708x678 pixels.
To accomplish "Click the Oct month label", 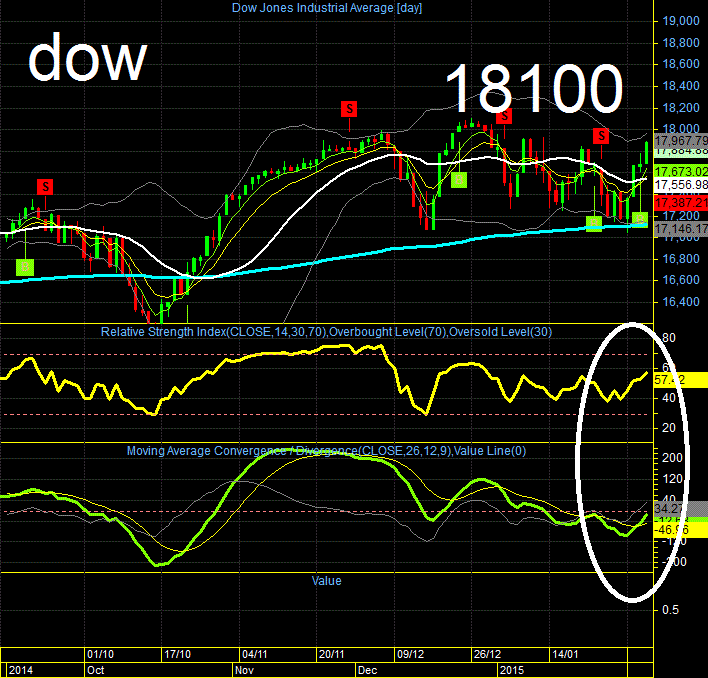I will [x=96, y=670].
